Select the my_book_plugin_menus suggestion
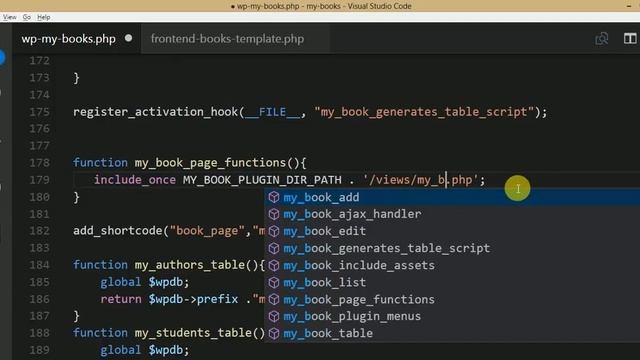The image size is (640, 360). 452,316
